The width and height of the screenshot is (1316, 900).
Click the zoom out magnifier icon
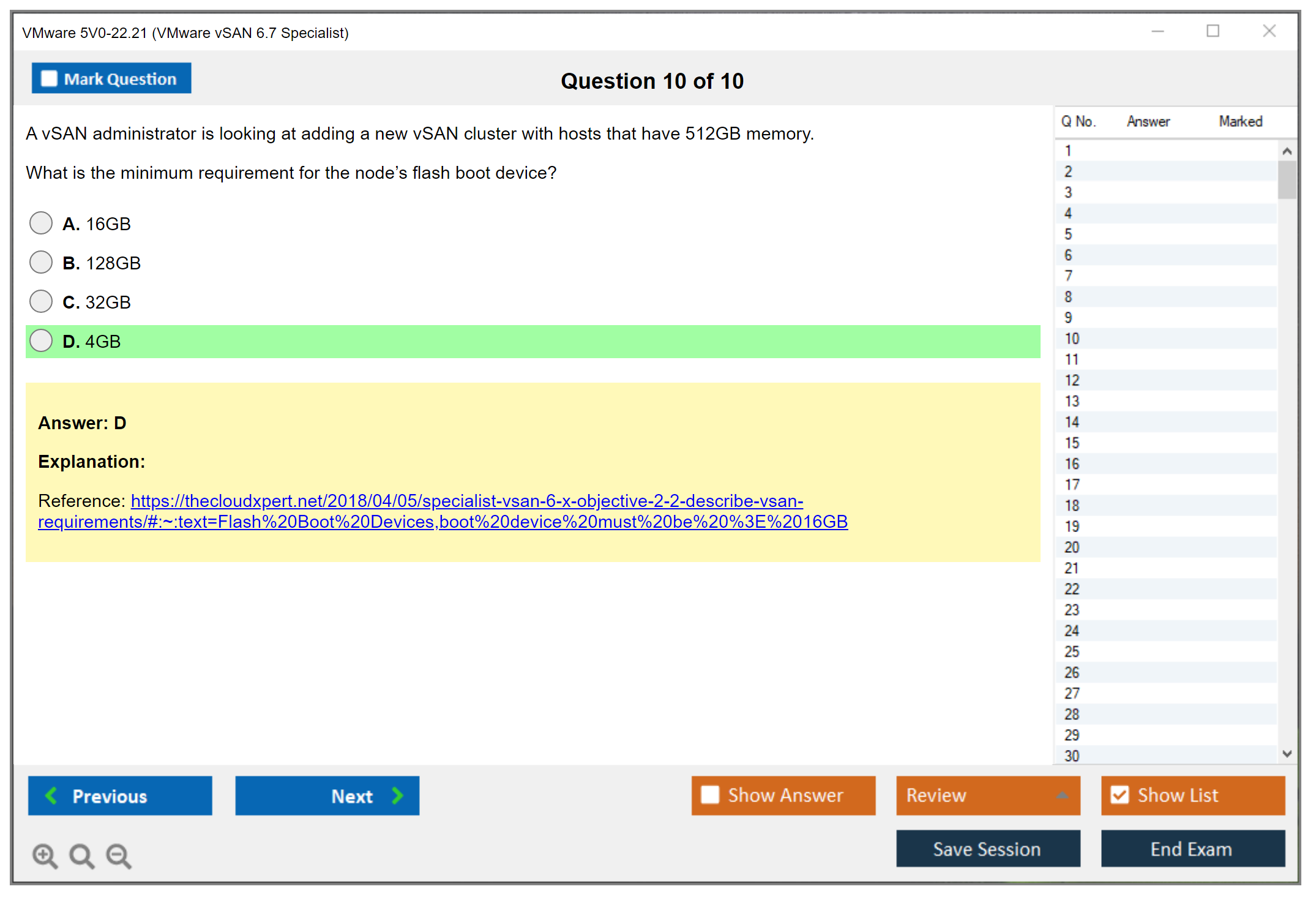coord(118,855)
